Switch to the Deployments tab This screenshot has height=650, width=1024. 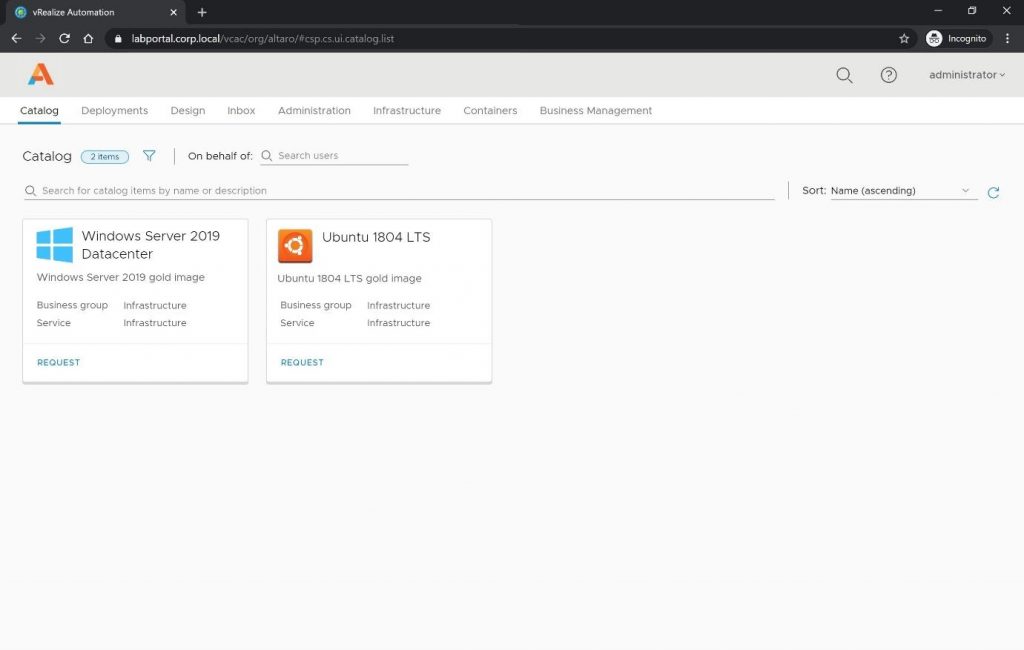pos(114,110)
